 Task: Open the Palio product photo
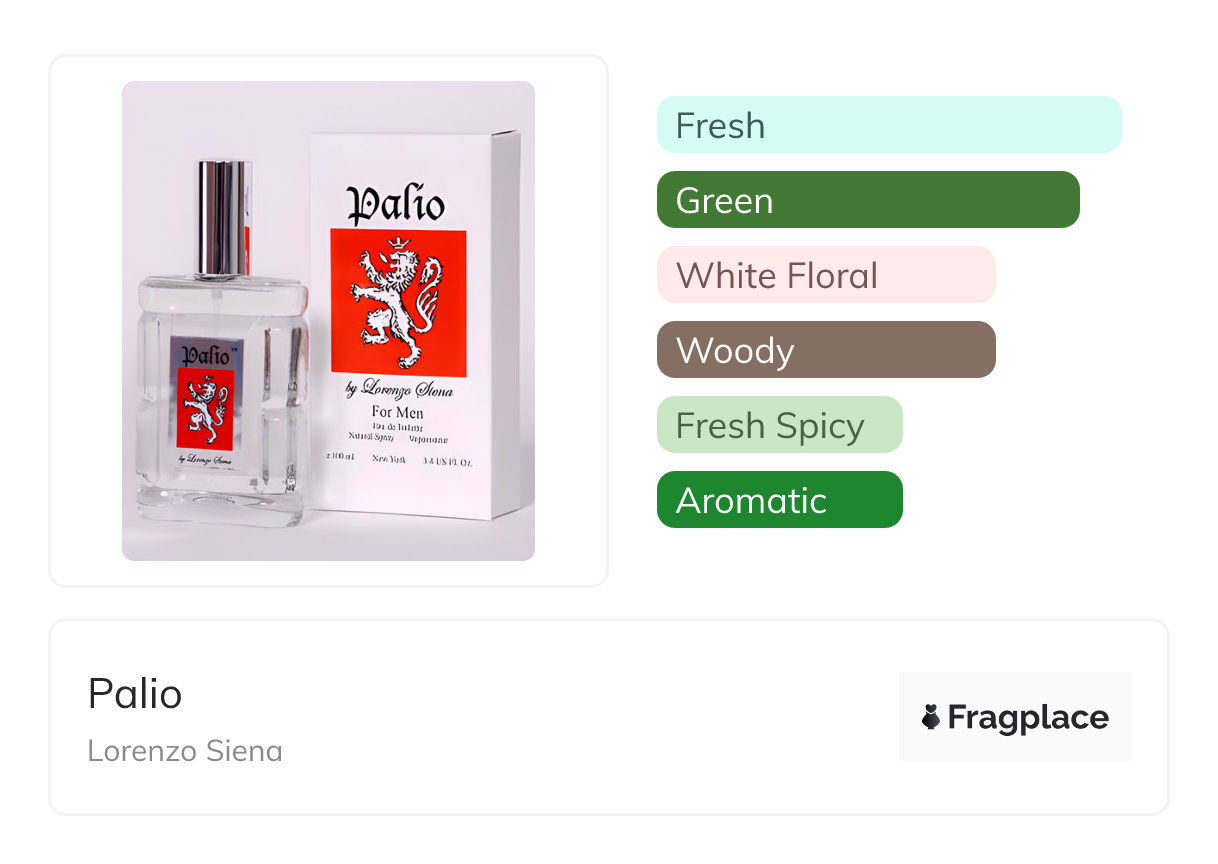(x=328, y=321)
